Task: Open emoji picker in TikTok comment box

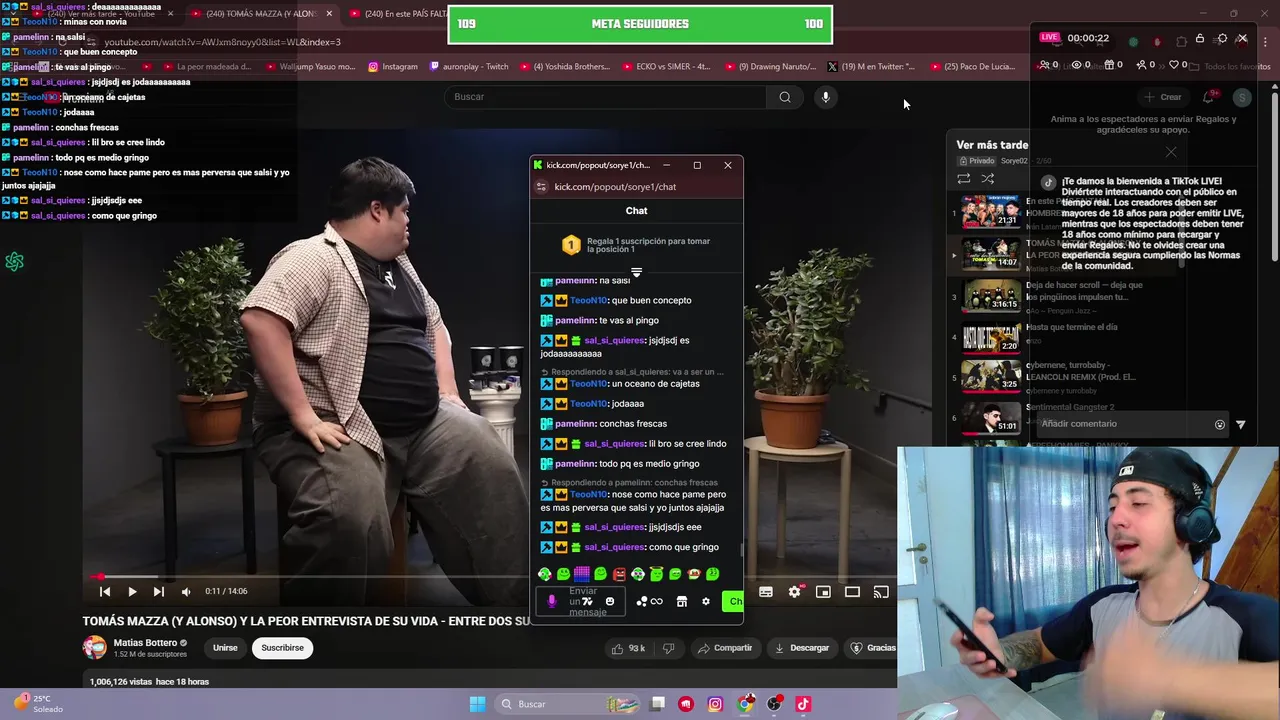Action: [x=1220, y=424]
